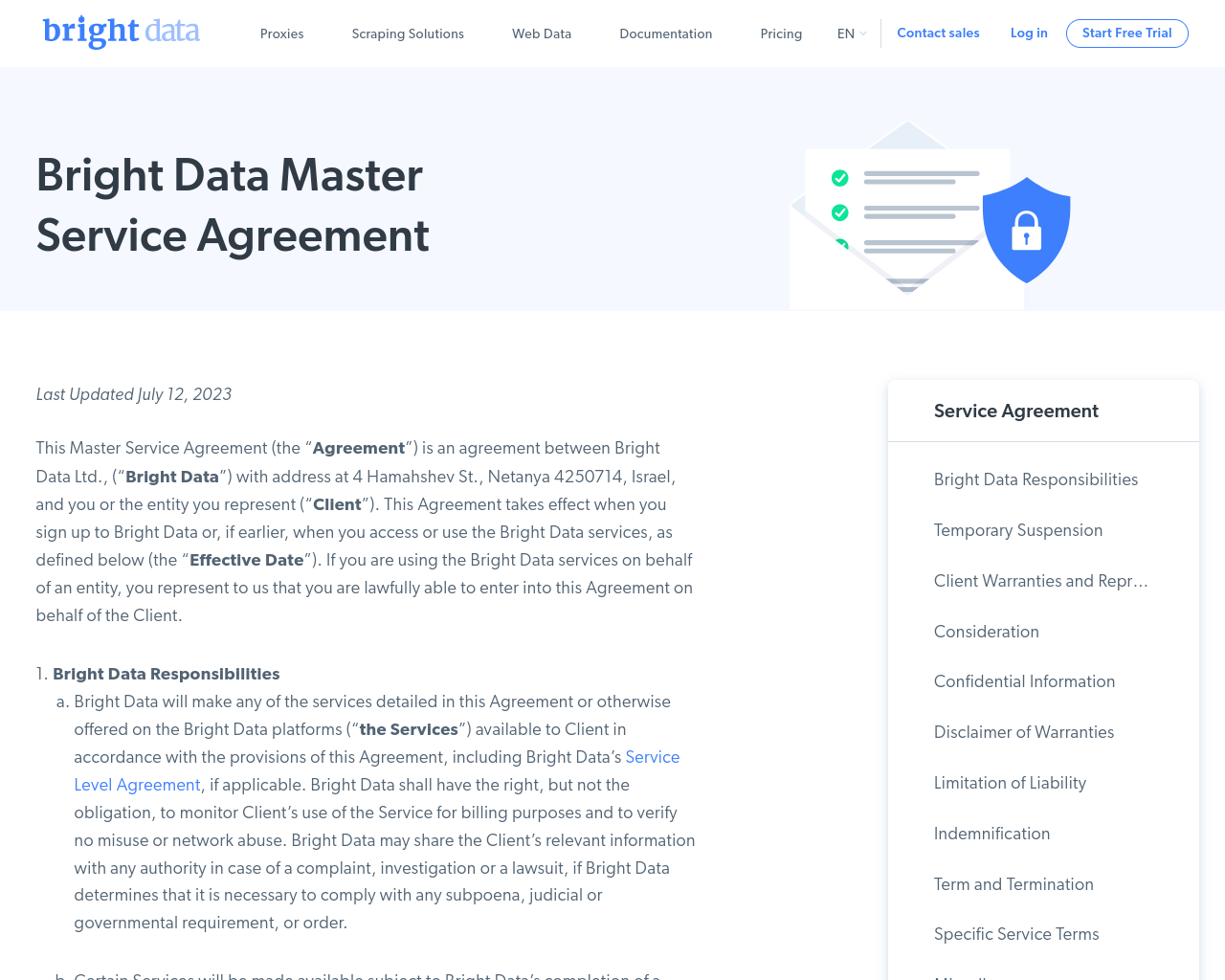This screenshot has height=980, width=1225.
Task: Go to the Pricing page
Action: (x=781, y=33)
